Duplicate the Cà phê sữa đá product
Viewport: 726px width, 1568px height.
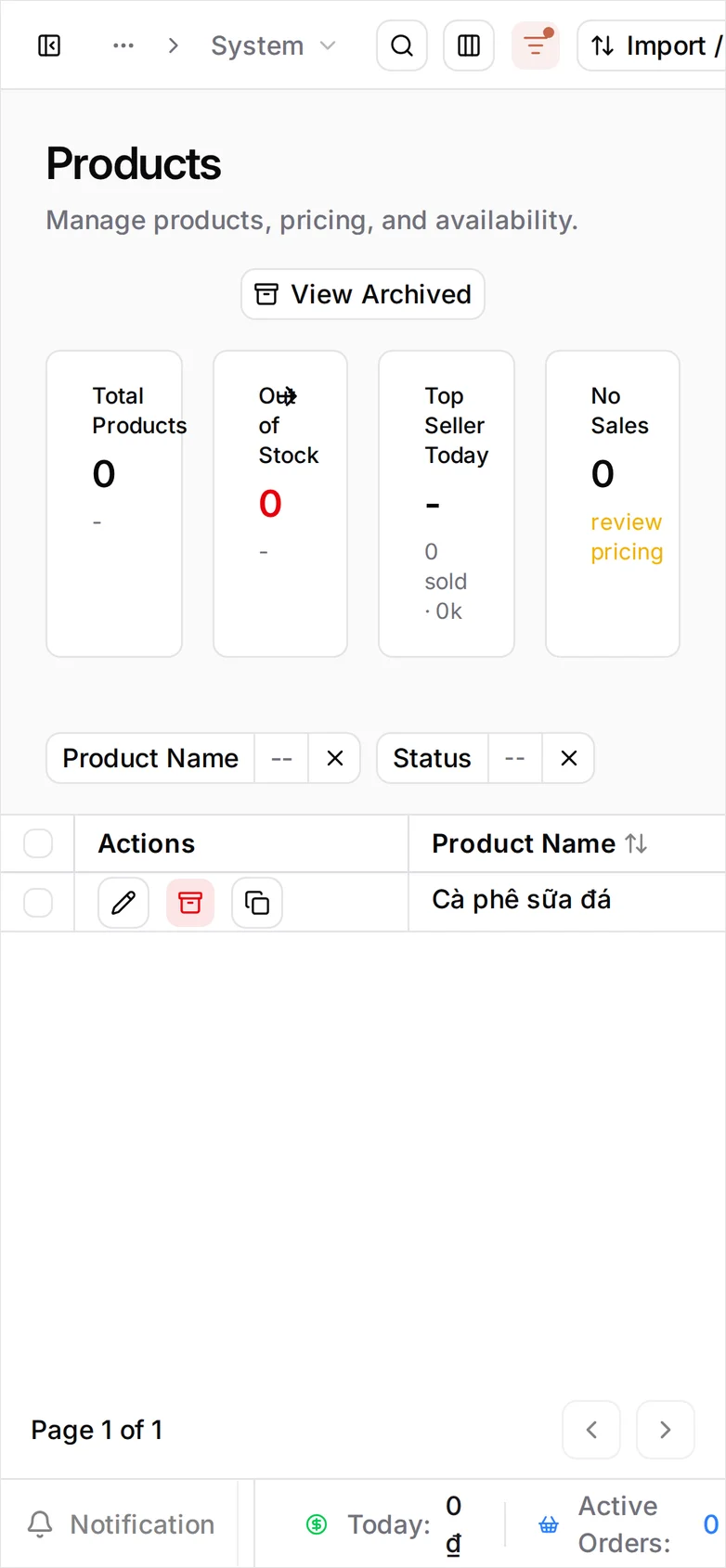pyautogui.click(x=257, y=903)
